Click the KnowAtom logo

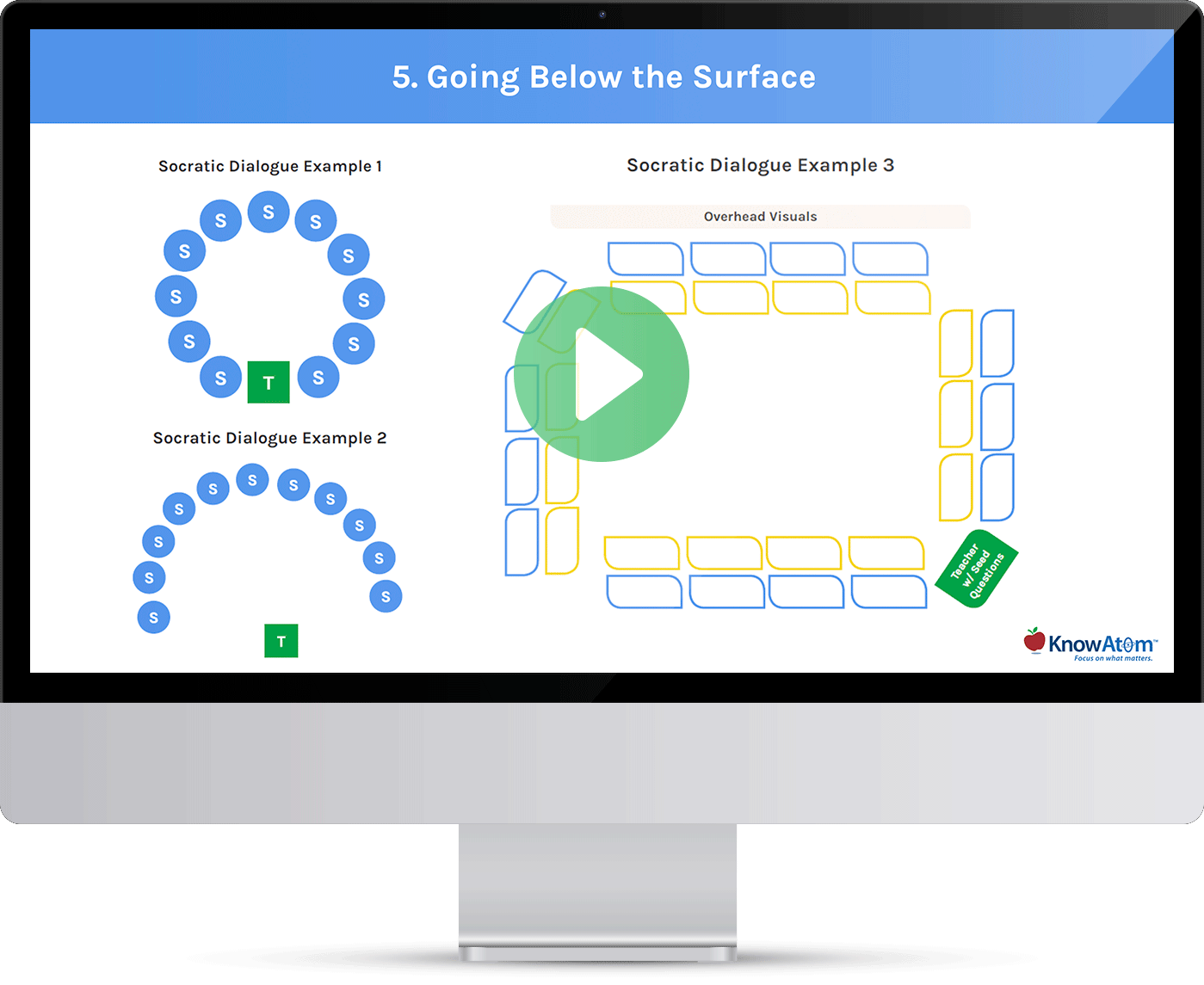click(1090, 644)
